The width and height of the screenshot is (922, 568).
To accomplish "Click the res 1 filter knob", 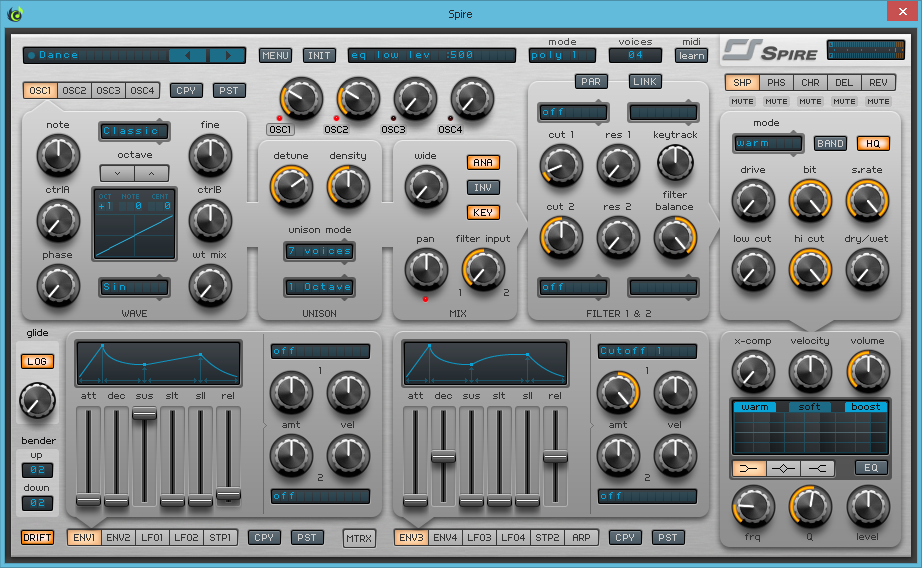I will (618, 165).
